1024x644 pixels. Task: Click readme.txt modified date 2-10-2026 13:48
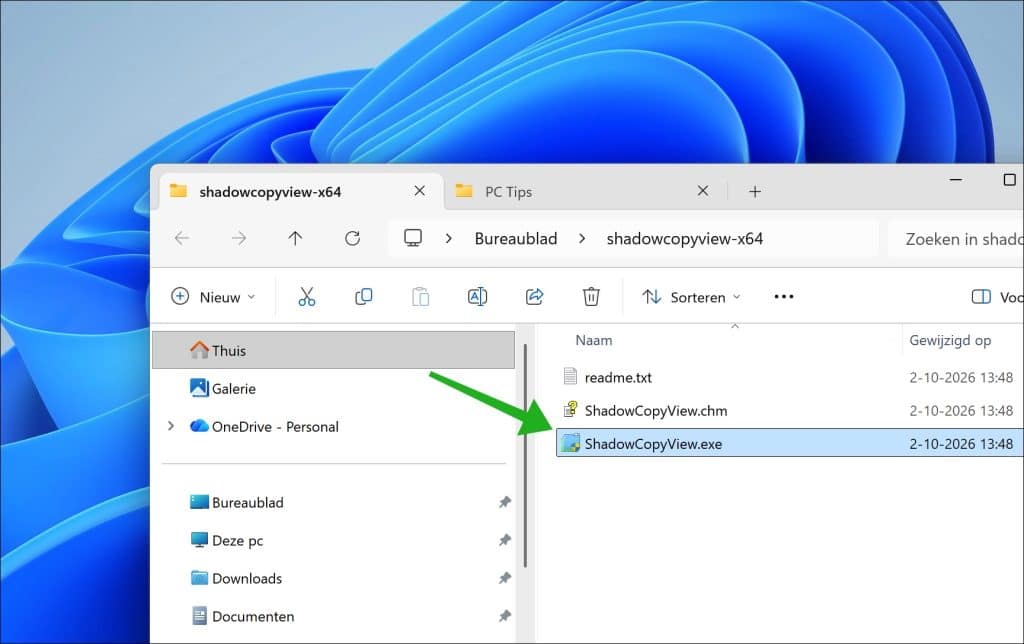coord(961,377)
